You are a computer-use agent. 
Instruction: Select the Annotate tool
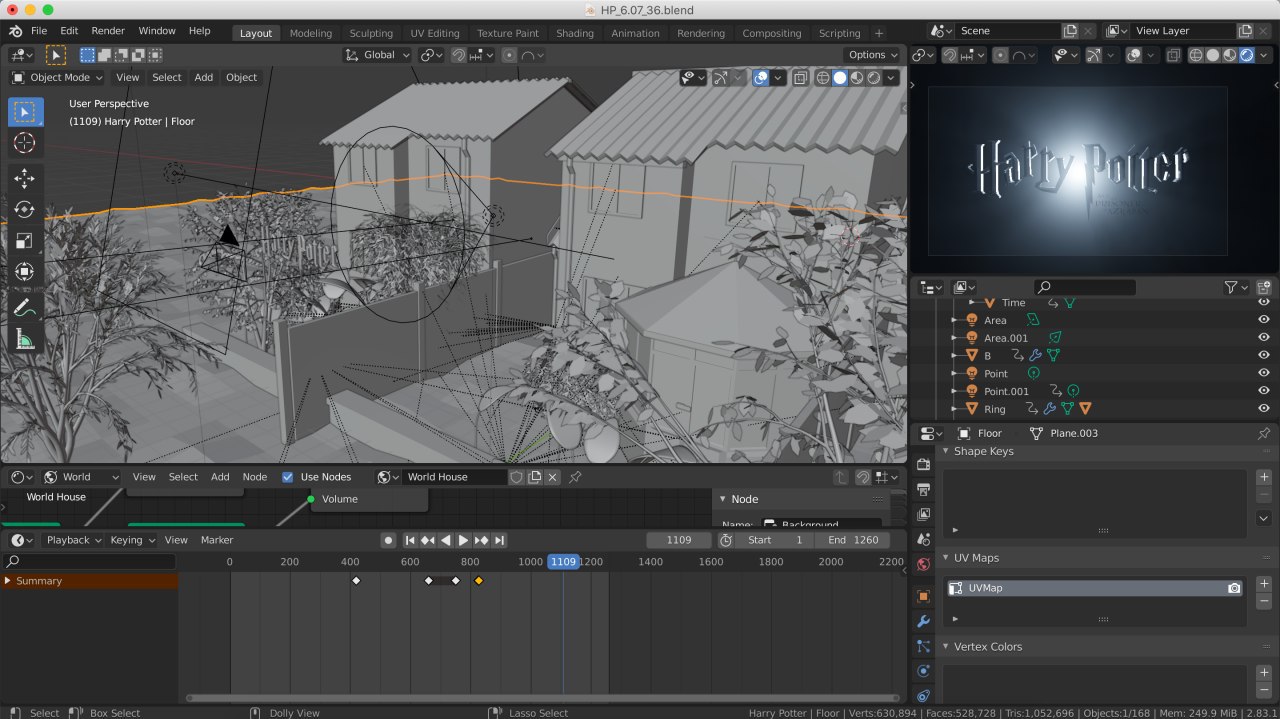click(25, 308)
